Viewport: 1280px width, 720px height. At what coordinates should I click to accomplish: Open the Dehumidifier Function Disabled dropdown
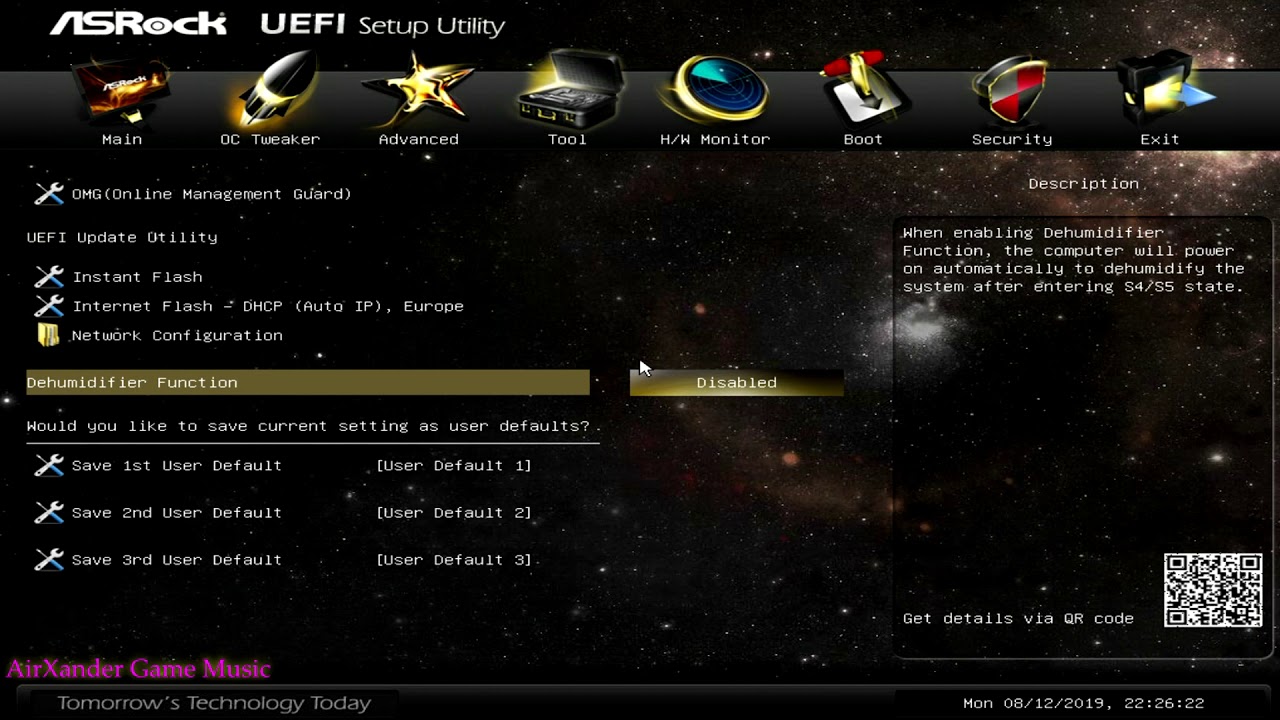coord(737,382)
